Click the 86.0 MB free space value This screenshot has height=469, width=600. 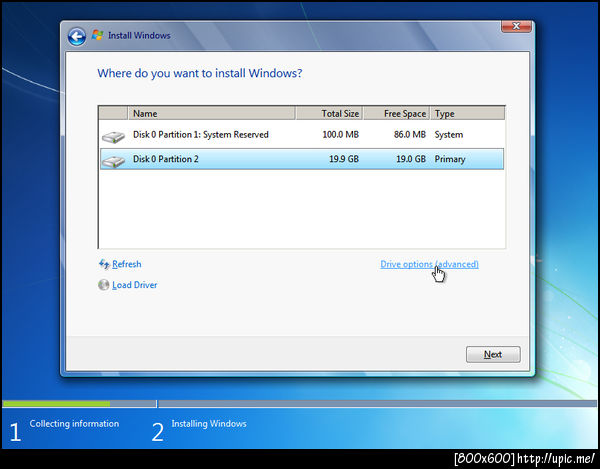pos(410,135)
